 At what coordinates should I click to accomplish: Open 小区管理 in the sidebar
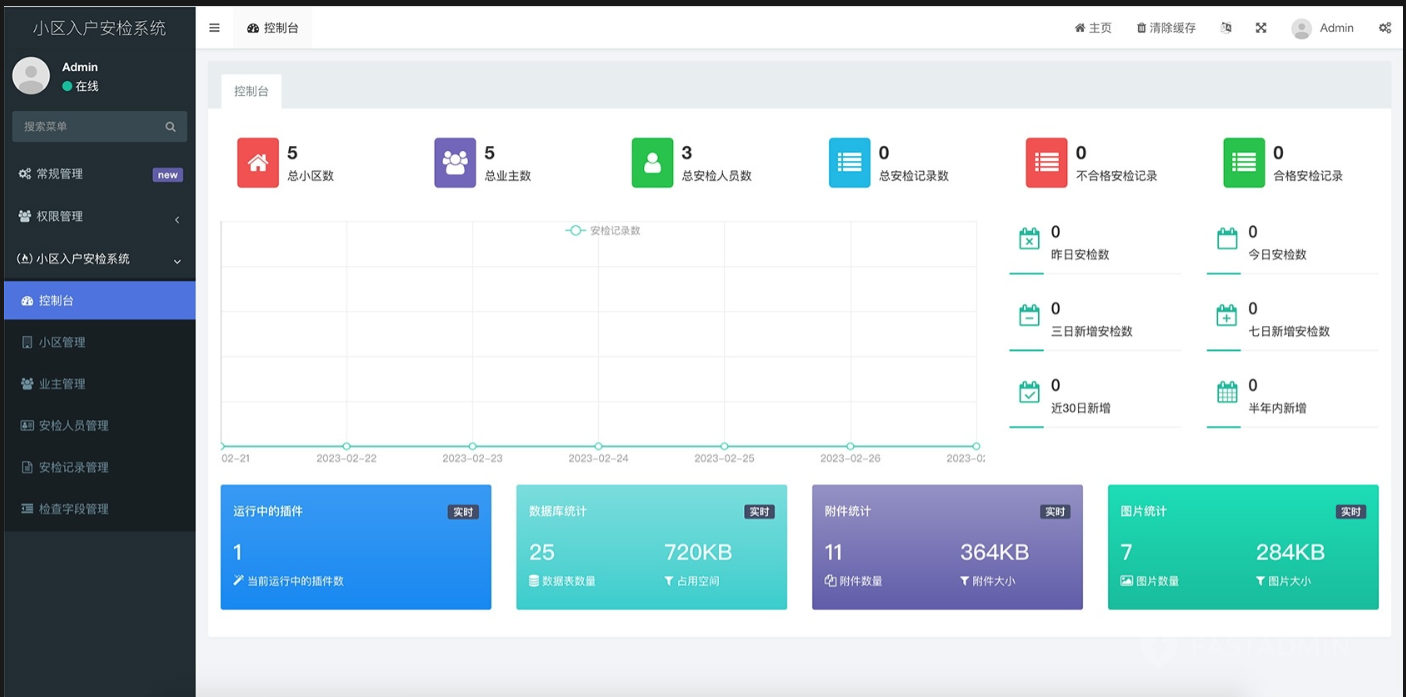[x=62, y=342]
